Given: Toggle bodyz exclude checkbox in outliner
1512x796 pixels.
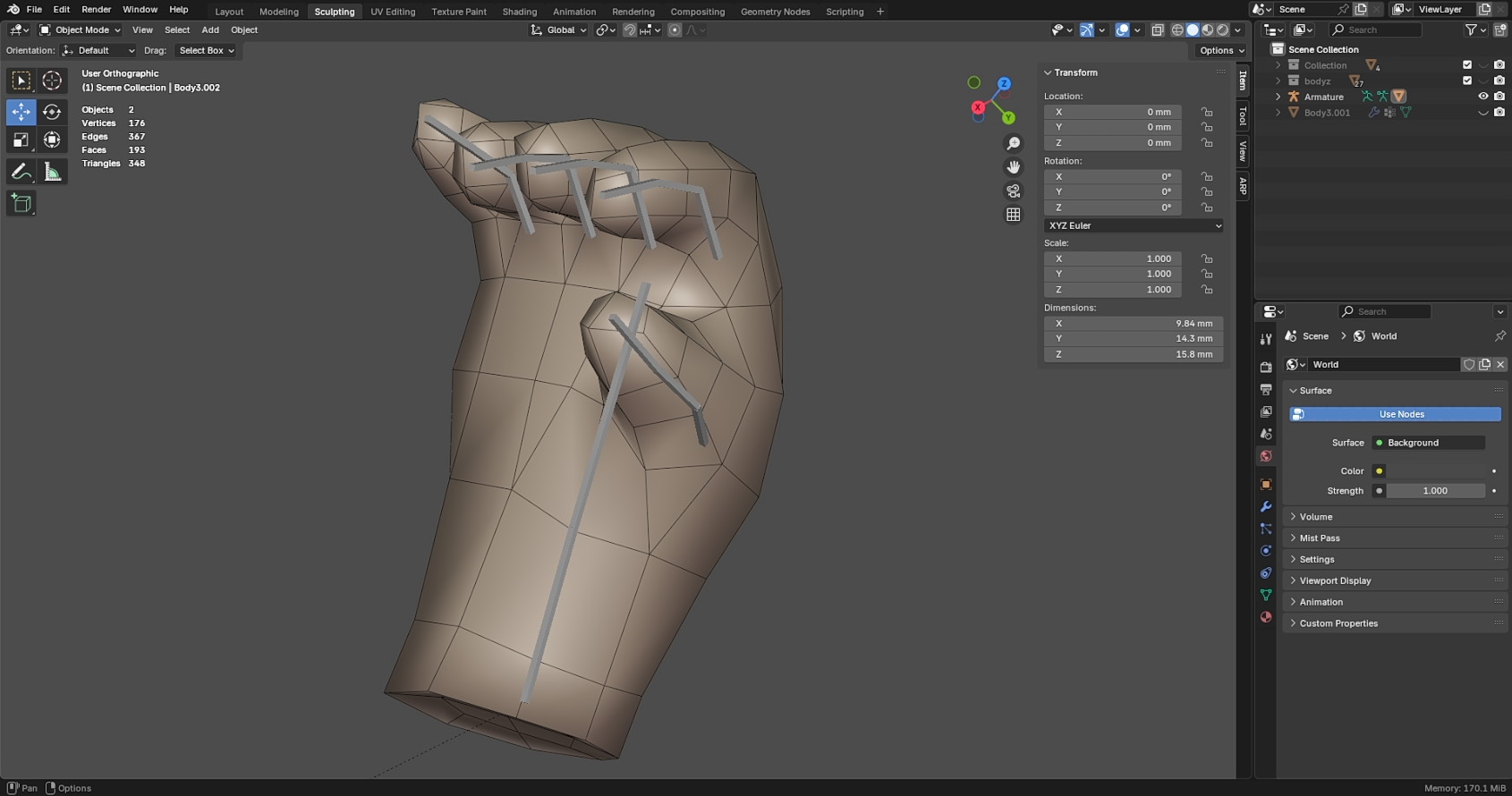Looking at the screenshot, I should (1467, 80).
